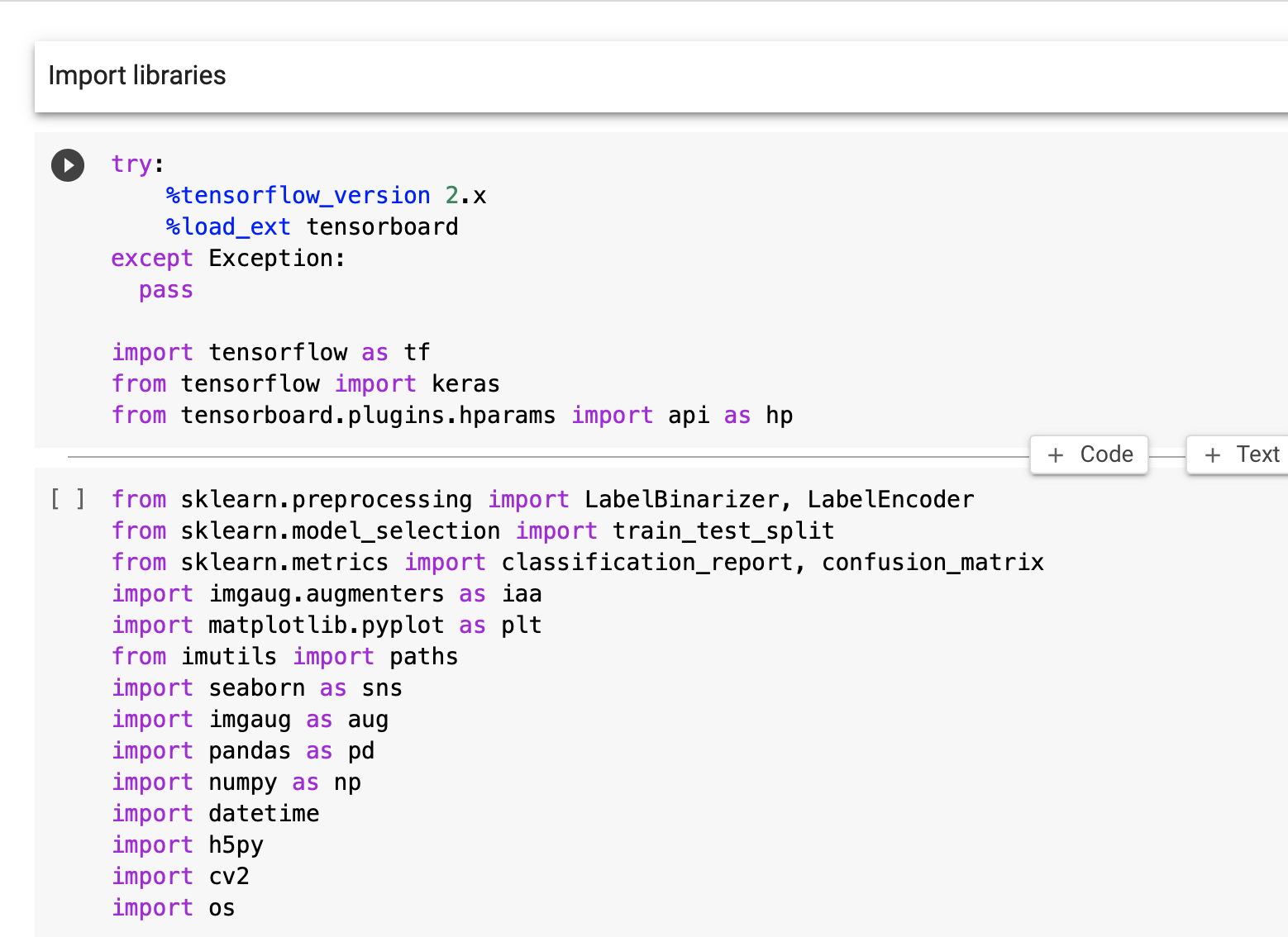Click the train_test_split import line
Viewport: 1288px width, 937px height.
click(x=473, y=530)
